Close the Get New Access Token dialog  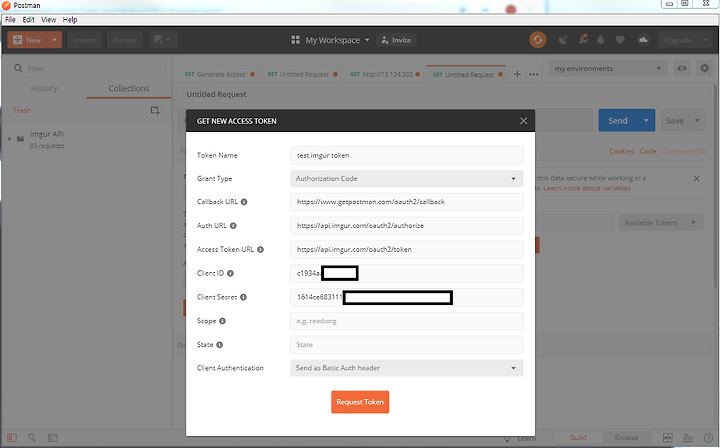tap(523, 121)
